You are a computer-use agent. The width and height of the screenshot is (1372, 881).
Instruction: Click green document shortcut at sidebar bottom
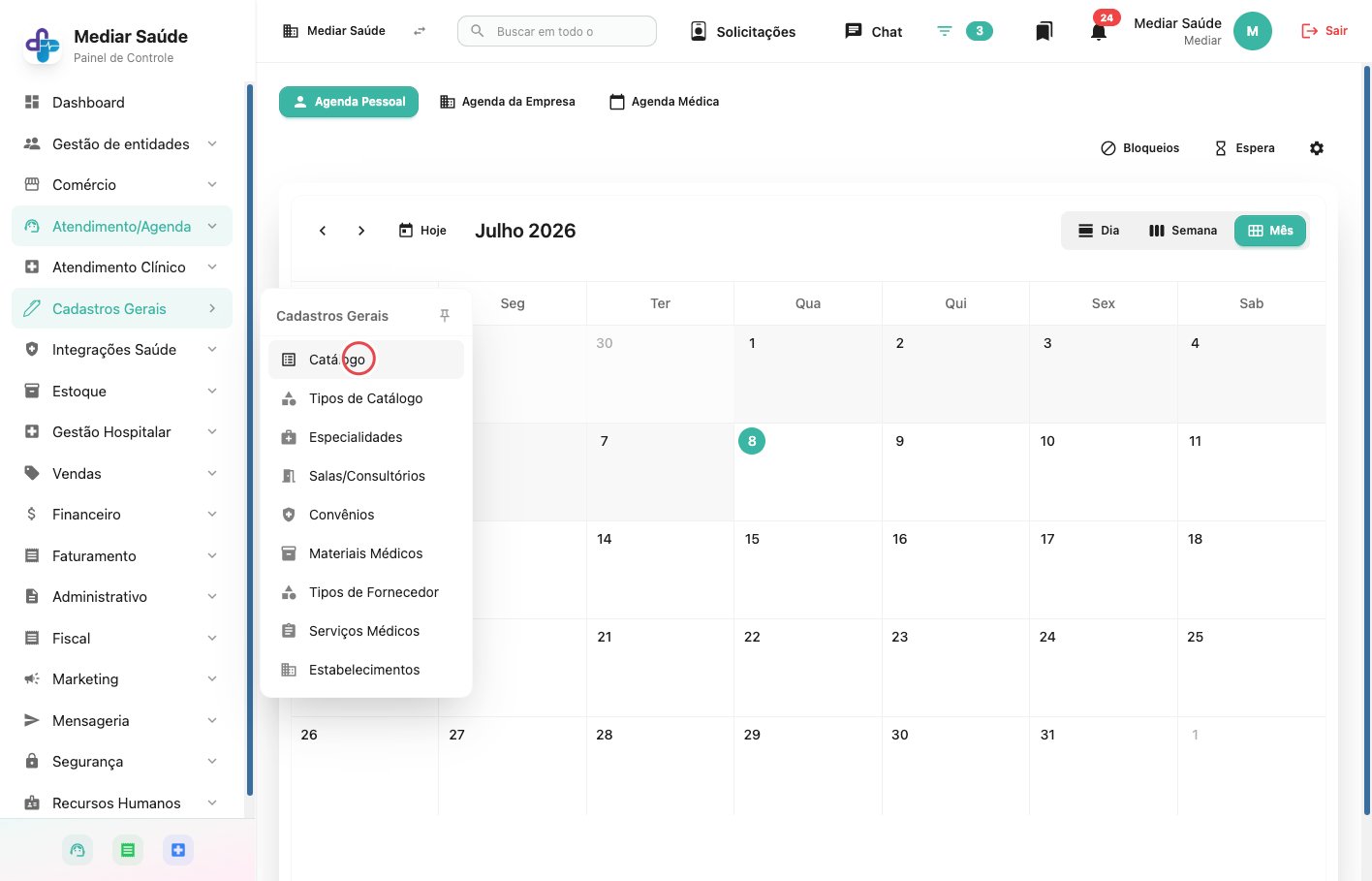click(x=128, y=850)
